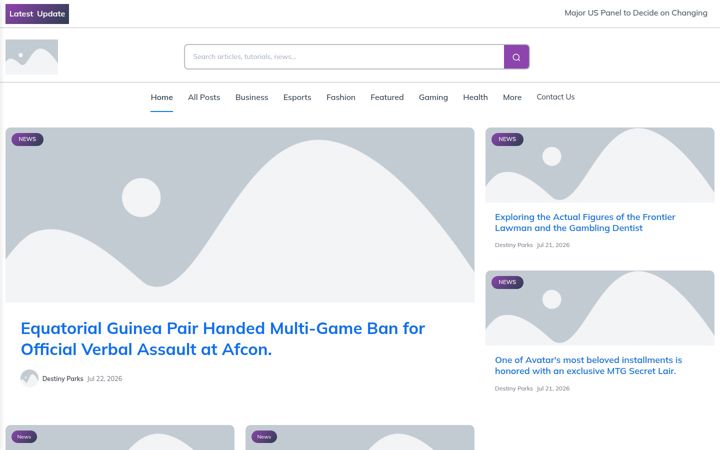This screenshot has height=450, width=720.
Task: Go to the All Posts page
Action: (204, 97)
